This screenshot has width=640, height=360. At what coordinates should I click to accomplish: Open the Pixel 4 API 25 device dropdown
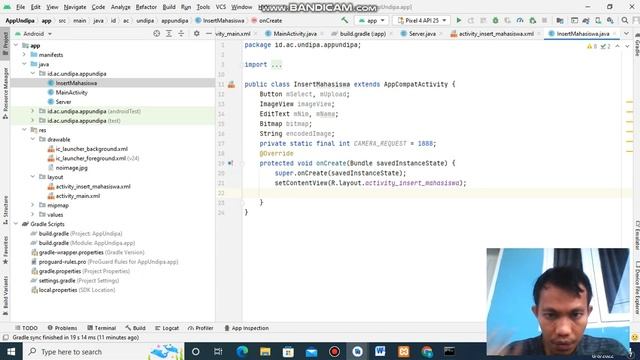(x=422, y=20)
